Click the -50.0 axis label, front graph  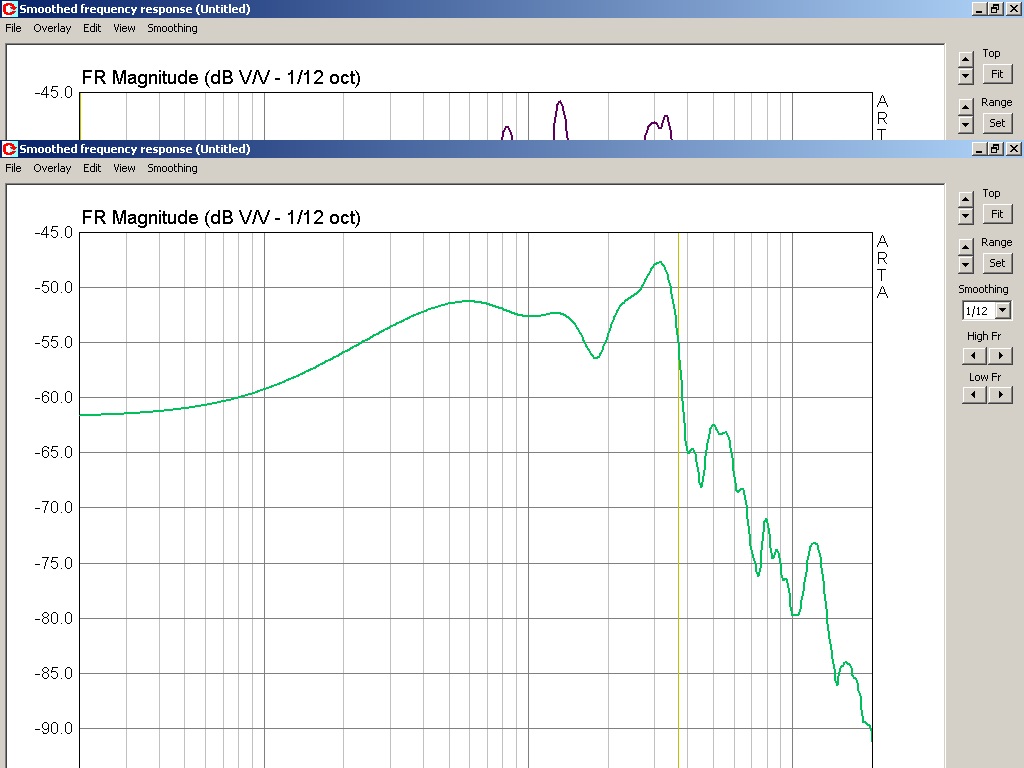[54, 287]
